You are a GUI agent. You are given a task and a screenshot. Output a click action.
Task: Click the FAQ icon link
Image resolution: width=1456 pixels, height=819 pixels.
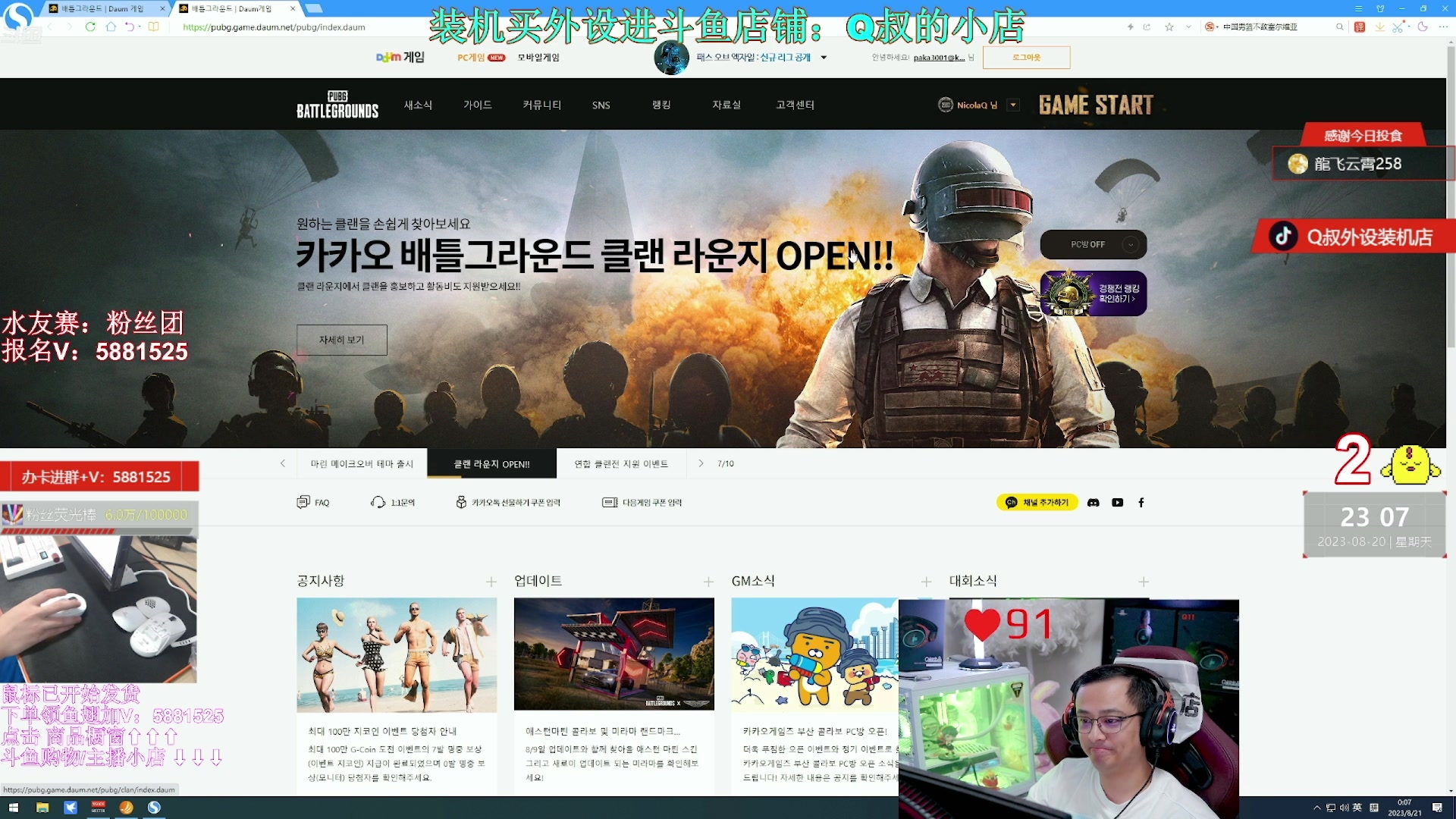313,502
